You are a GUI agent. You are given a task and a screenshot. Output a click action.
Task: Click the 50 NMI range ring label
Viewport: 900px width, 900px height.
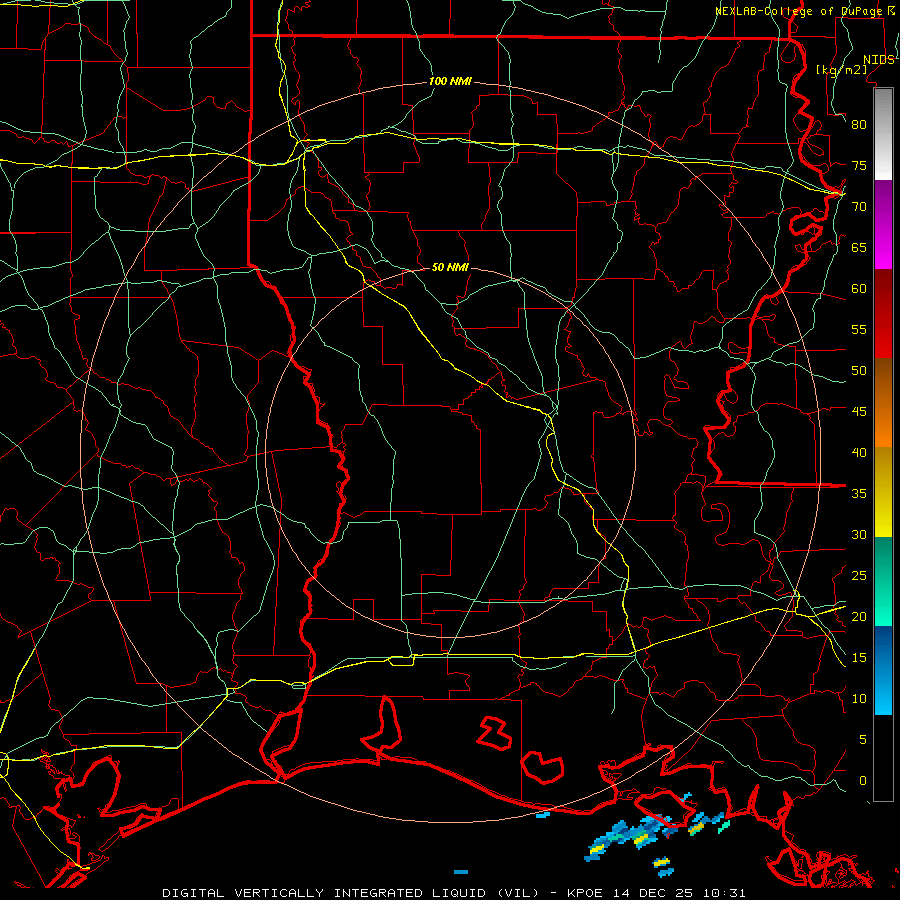click(x=450, y=267)
